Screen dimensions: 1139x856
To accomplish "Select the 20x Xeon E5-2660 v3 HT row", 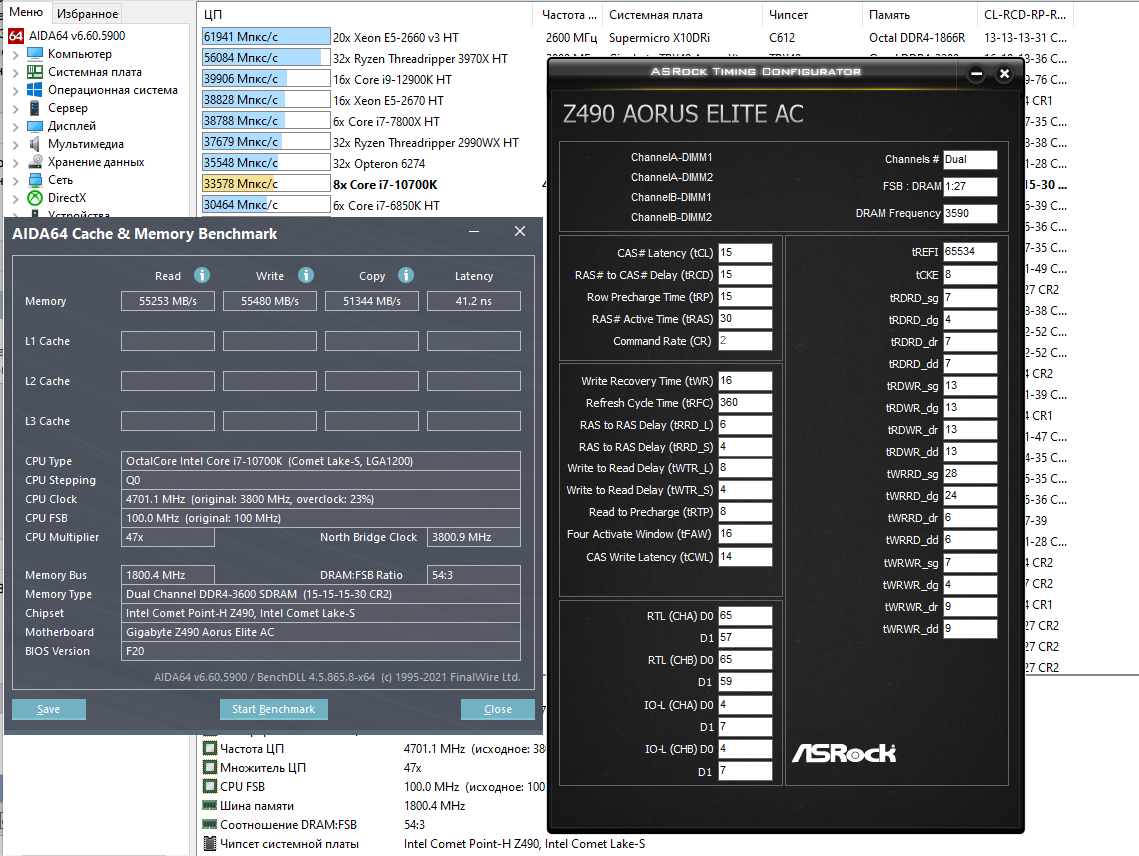I will point(396,38).
